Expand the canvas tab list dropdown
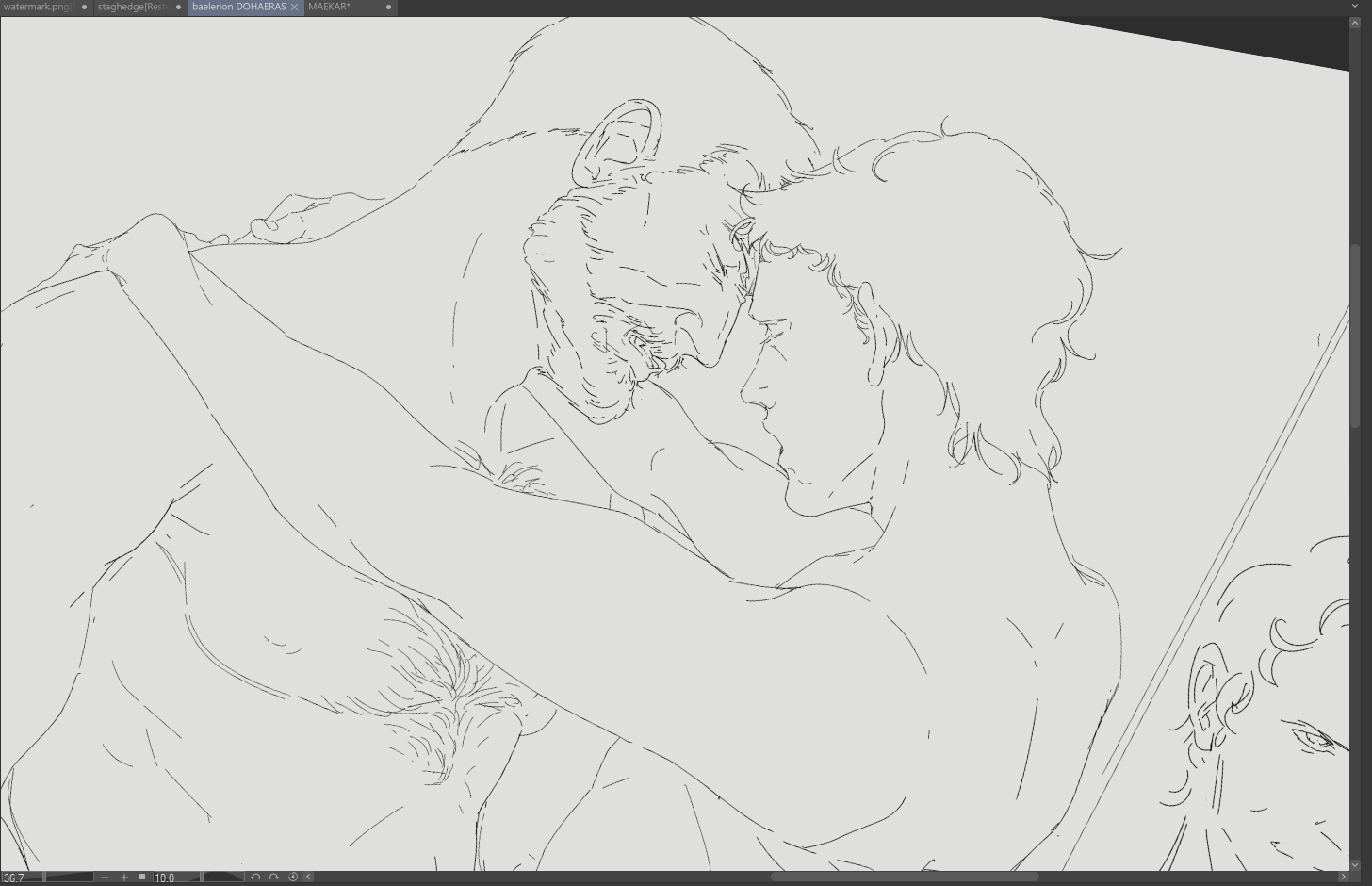The width and height of the screenshot is (1372, 886). click(1355, 7)
